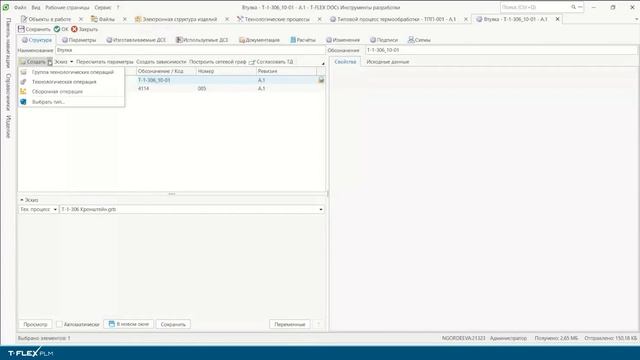Open the ? help menu
Viewport: 640px width, 360px height.
pos(118,7)
